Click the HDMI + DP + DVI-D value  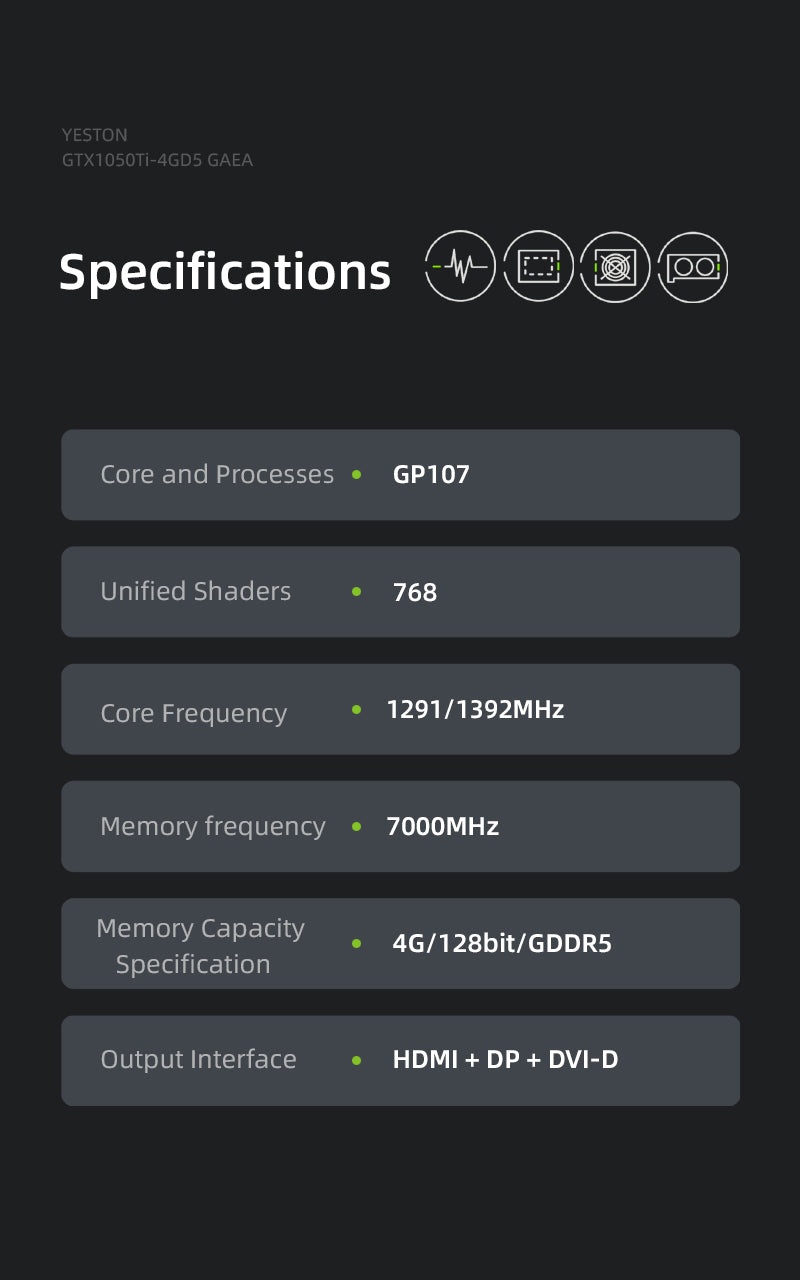(x=505, y=1060)
